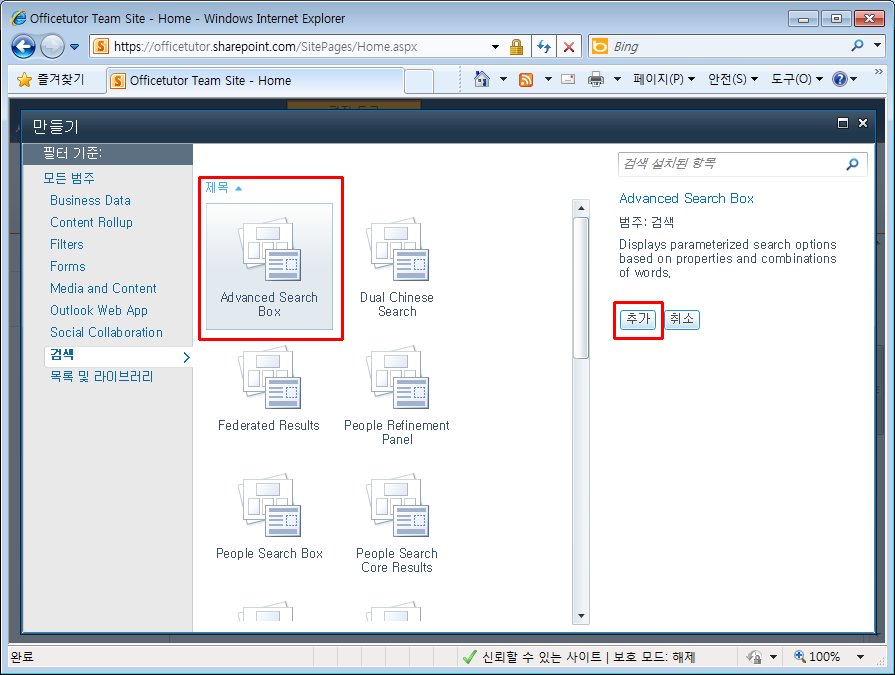
Task: Select the Officetutor Team Site - Home tab
Action: click(255, 80)
